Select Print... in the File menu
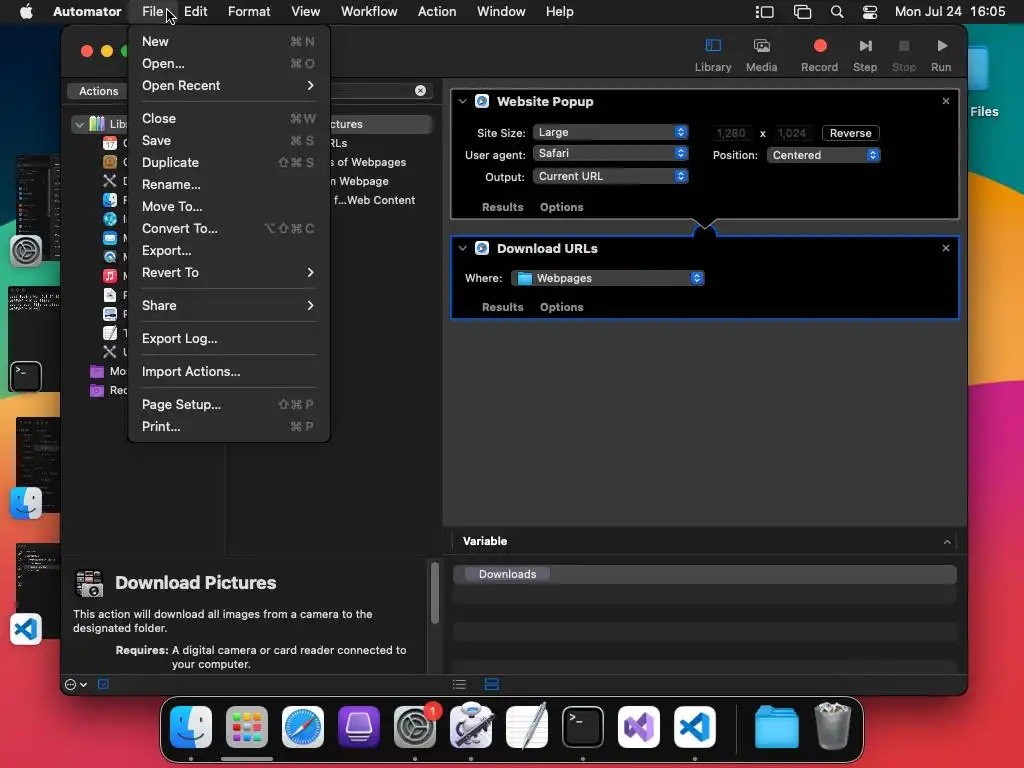The width and height of the screenshot is (1024, 768). [229, 426]
